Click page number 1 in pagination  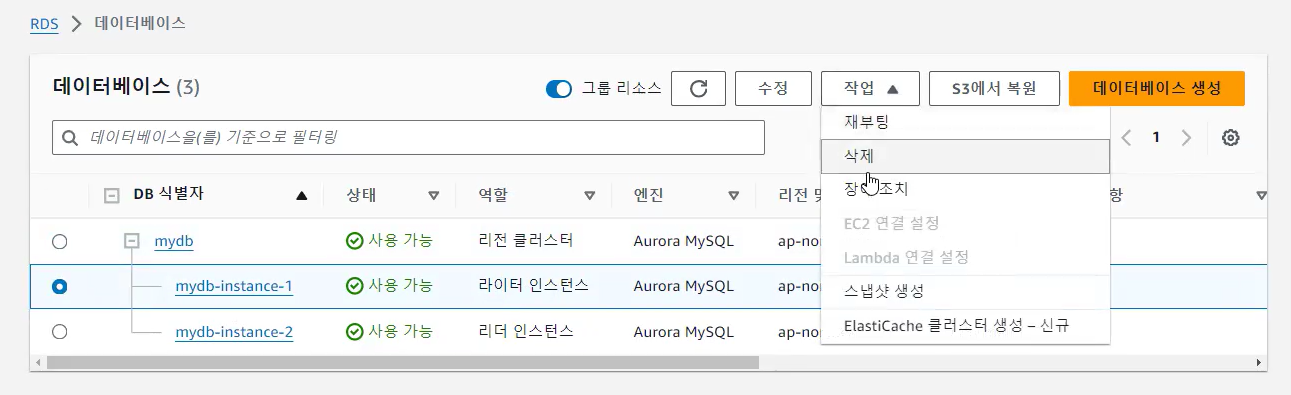click(x=1156, y=138)
